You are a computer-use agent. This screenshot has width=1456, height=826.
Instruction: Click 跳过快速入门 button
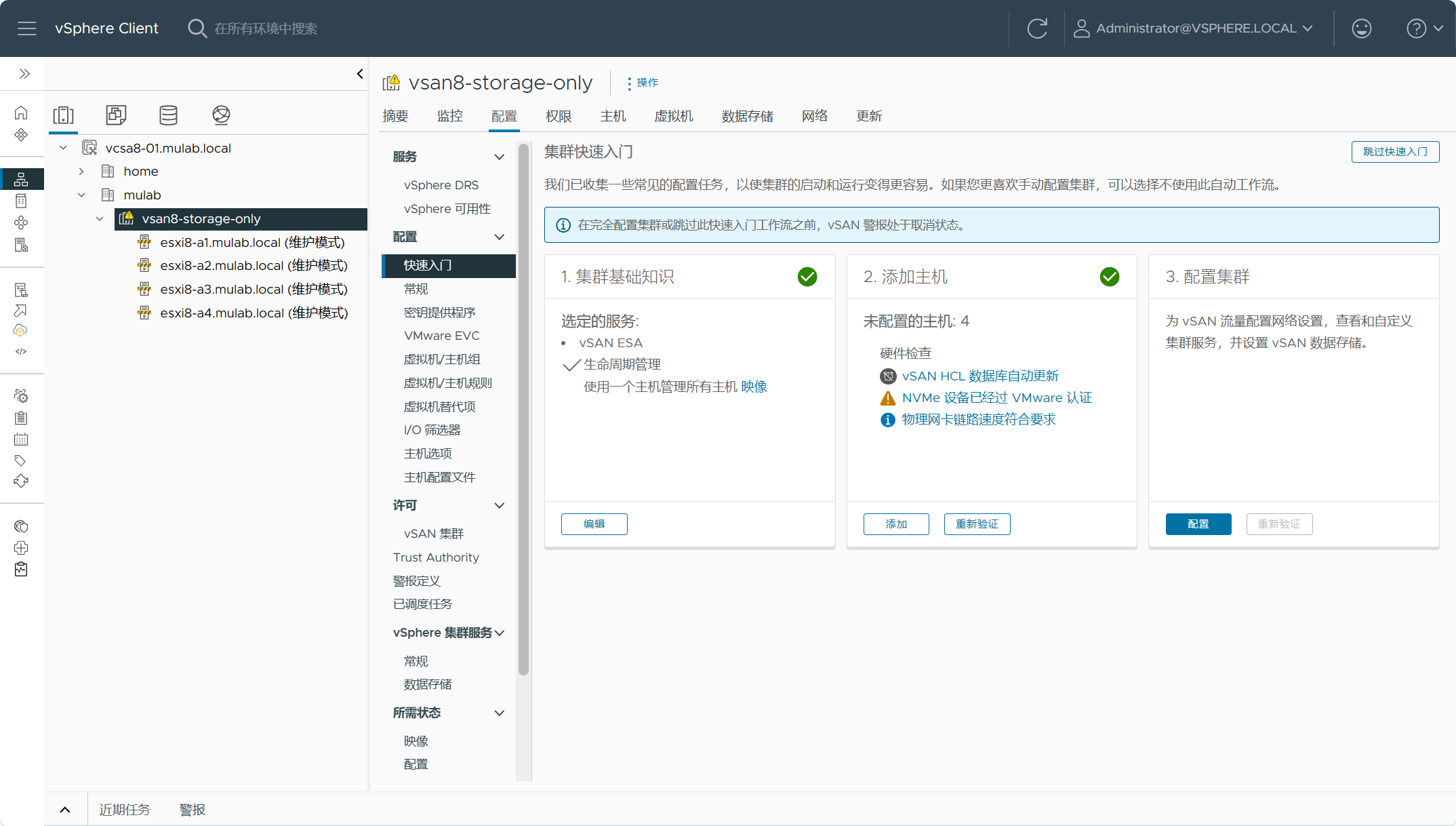(x=1395, y=151)
